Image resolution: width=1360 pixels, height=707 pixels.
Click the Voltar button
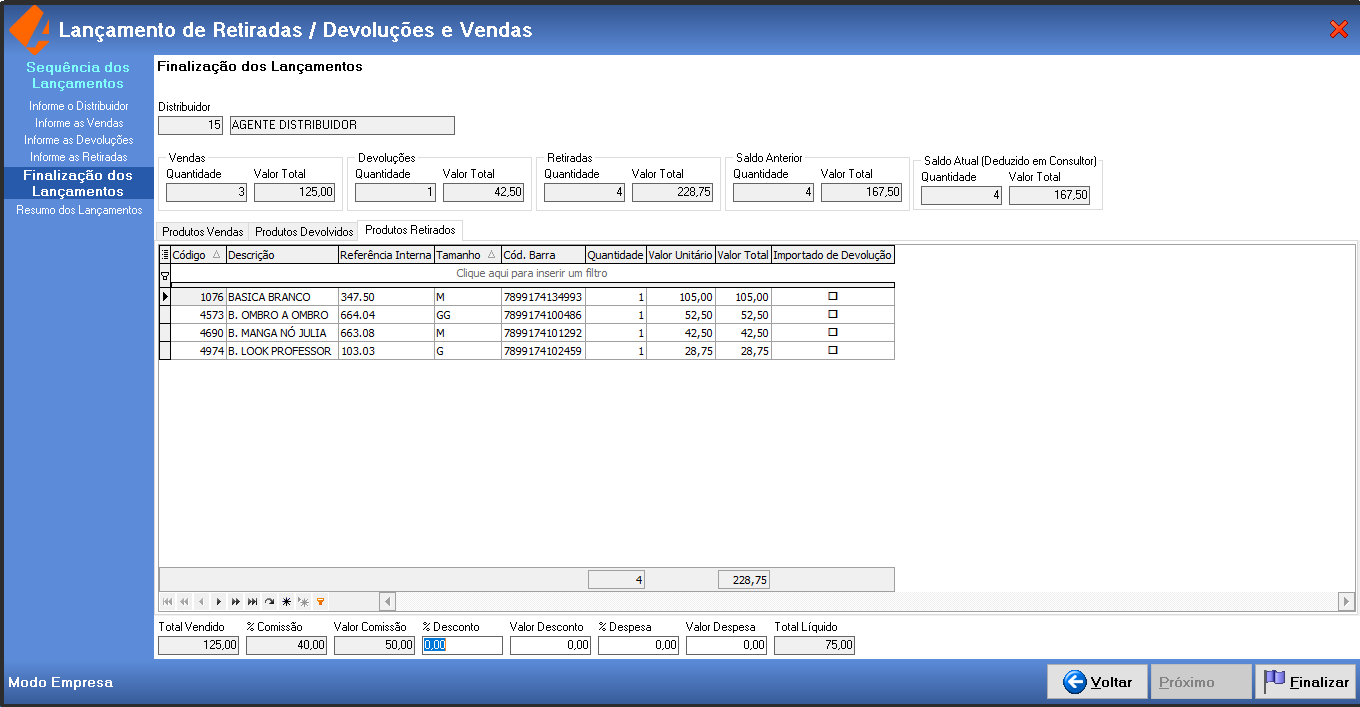[1098, 682]
